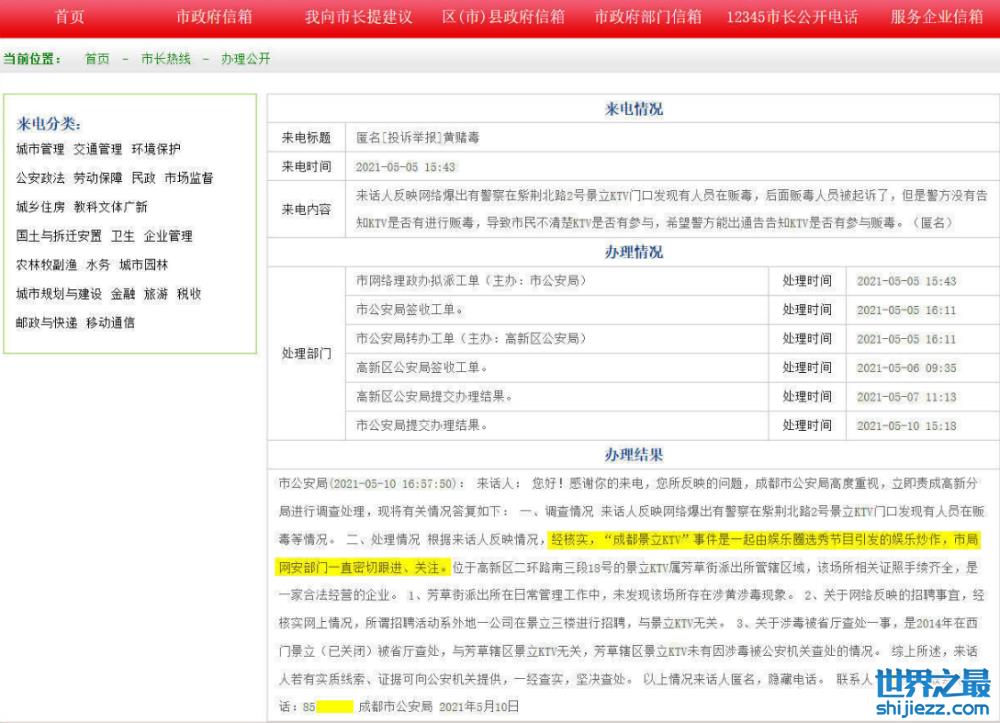Open 服务企业信箱 navigation item
Image resolution: width=1000 pixels, height=723 pixels.
click(936, 17)
